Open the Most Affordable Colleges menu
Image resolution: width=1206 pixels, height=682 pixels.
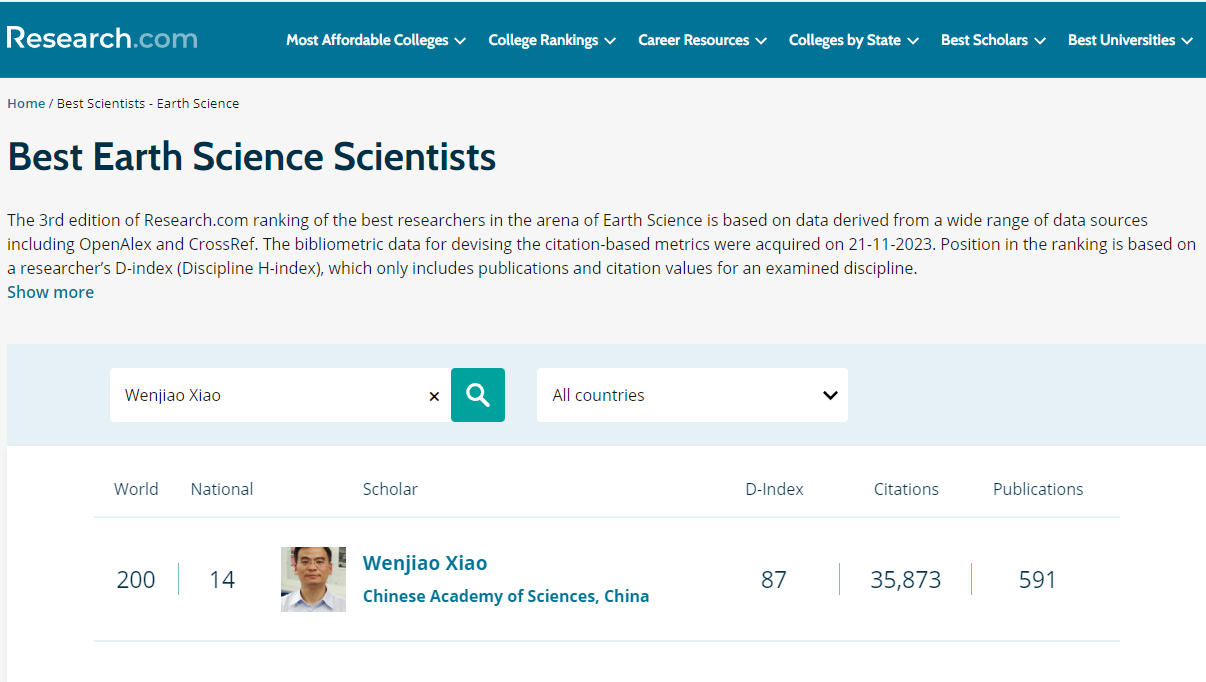point(376,40)
